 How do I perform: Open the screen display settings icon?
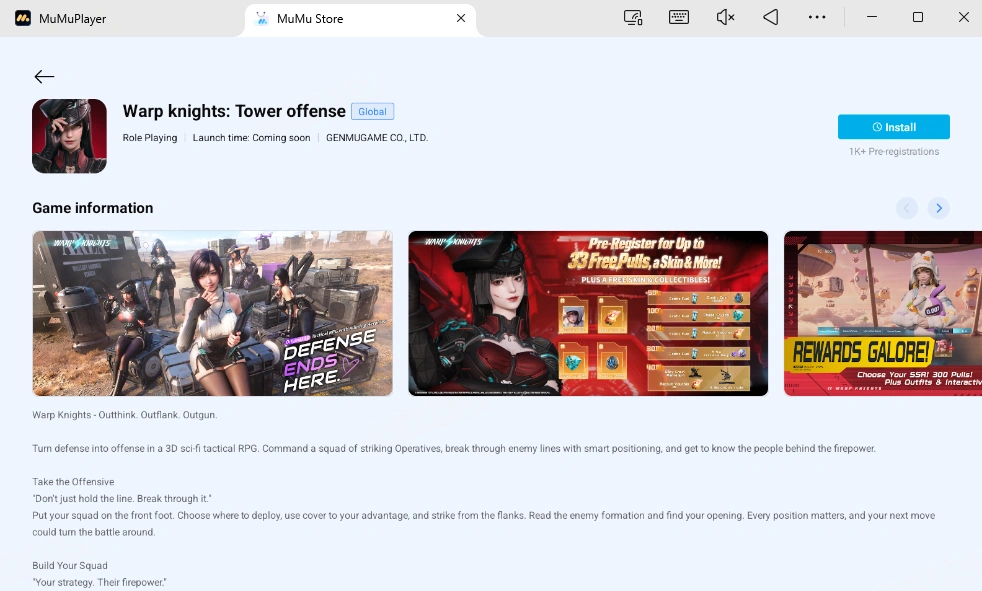click(x=633, y=18)
